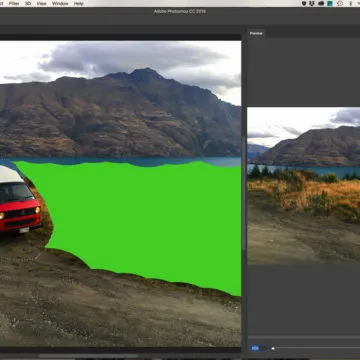Open the View menu

coord(41,3)
